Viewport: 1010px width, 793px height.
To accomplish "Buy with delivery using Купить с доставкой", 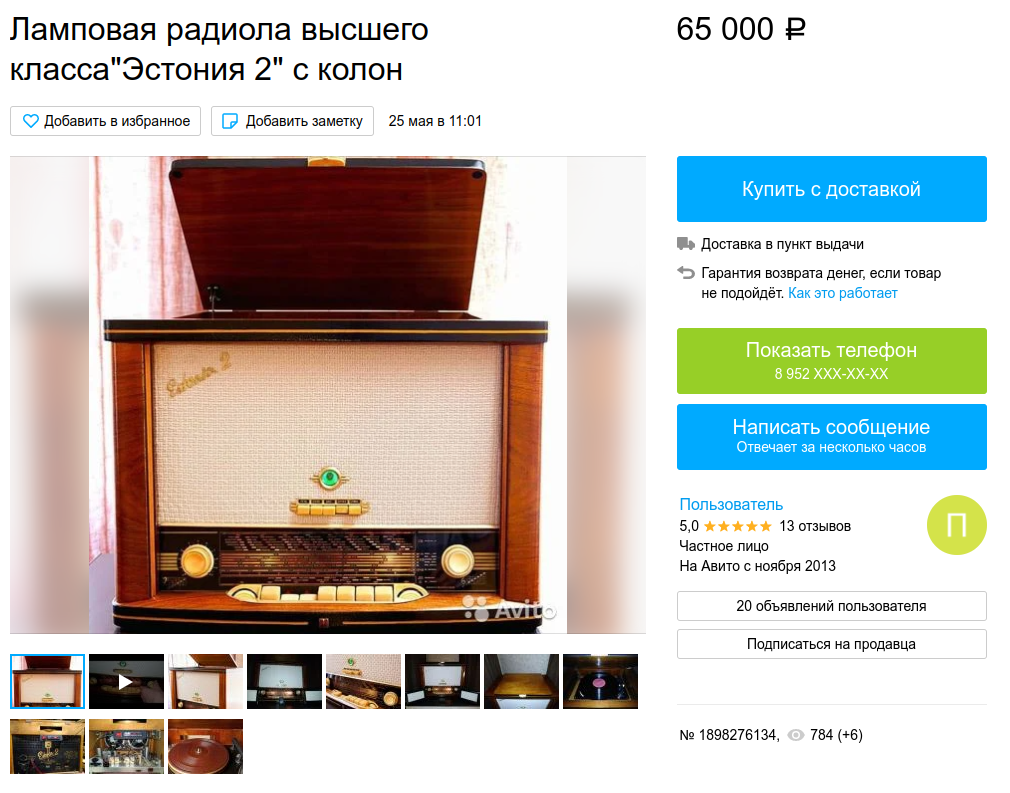I will point(832,189).
